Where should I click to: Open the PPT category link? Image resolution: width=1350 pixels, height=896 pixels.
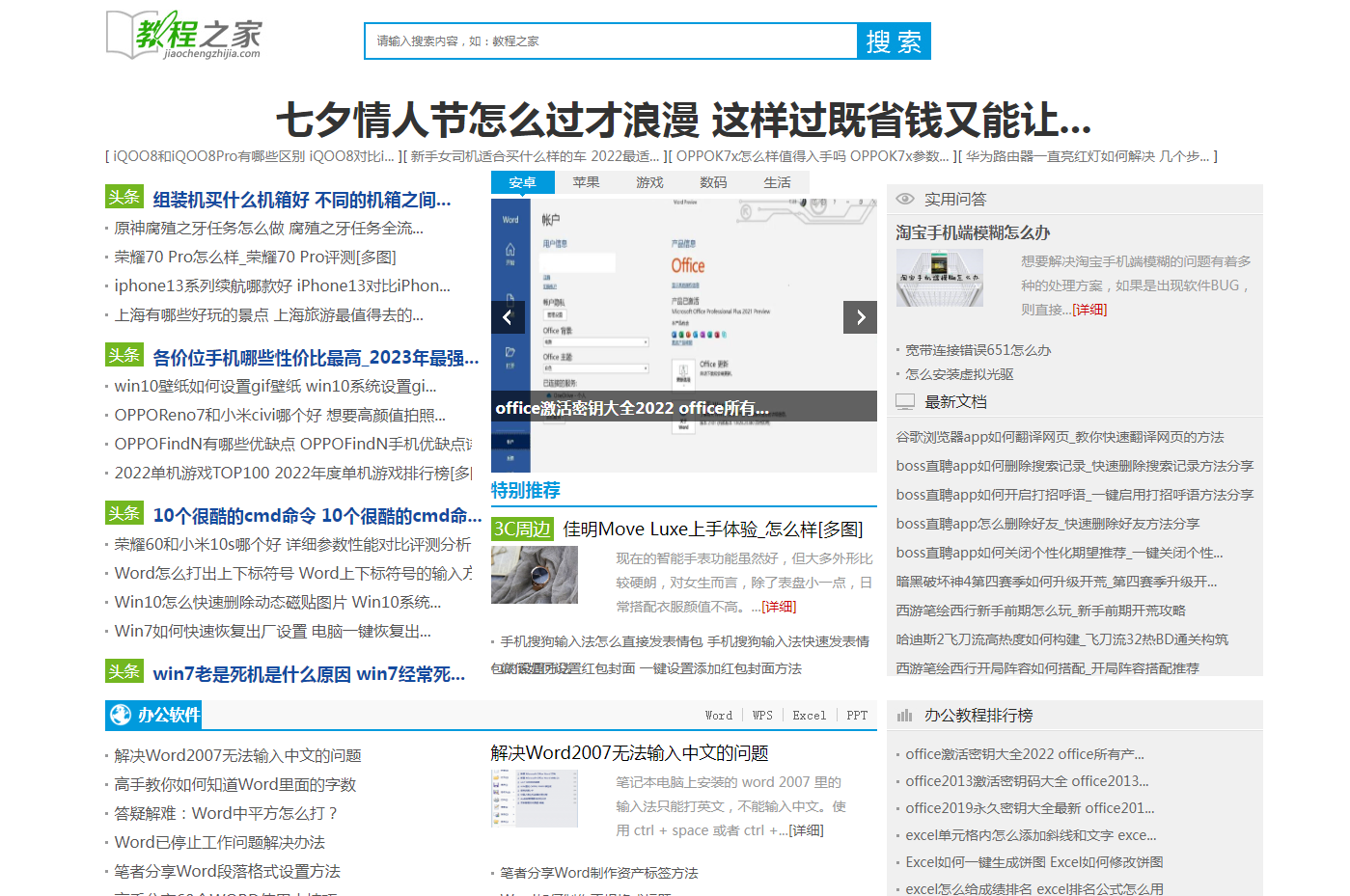(857, 716)
